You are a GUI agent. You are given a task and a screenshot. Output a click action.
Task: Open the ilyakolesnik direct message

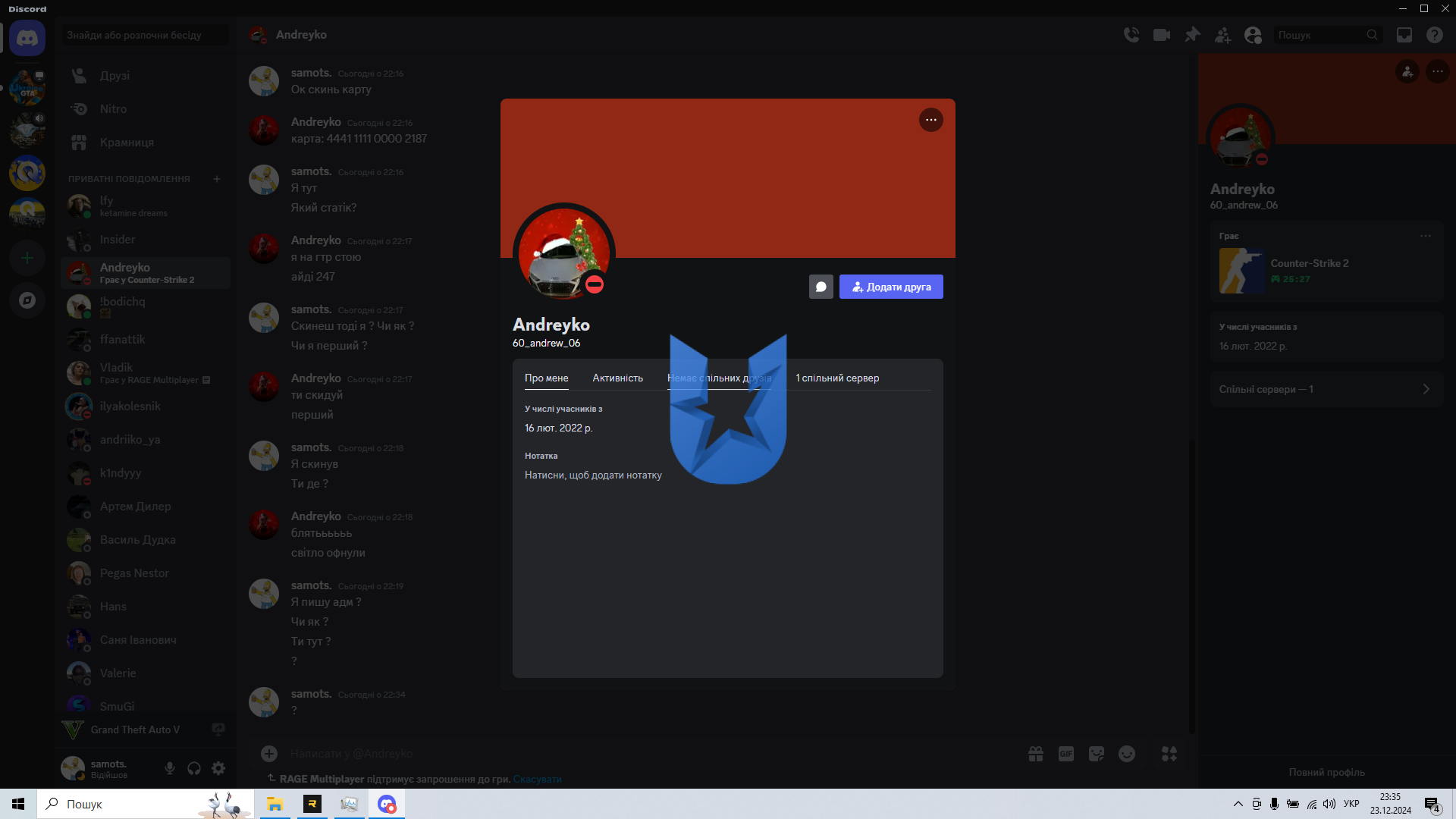click(x=145, y=406)
